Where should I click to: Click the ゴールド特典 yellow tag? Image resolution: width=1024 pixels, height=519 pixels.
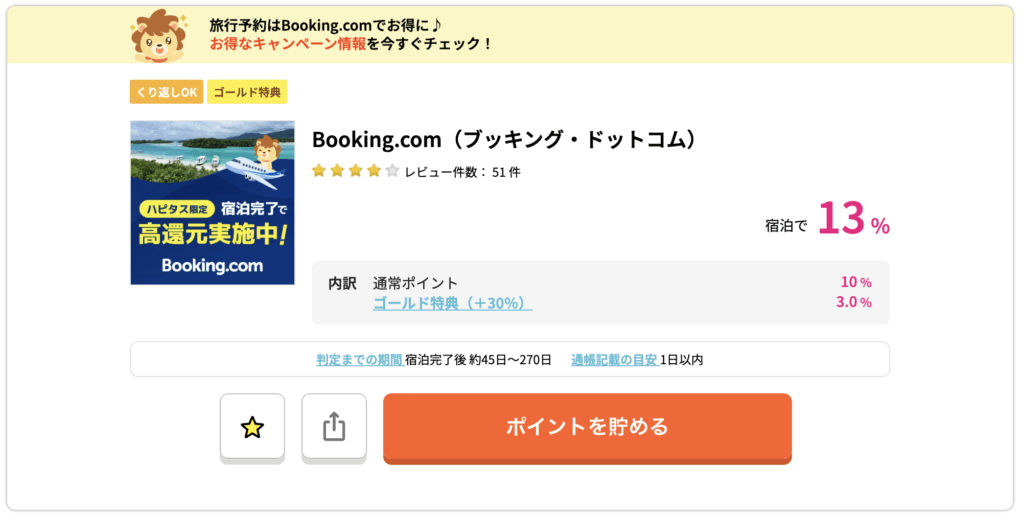tap(247, 92)
